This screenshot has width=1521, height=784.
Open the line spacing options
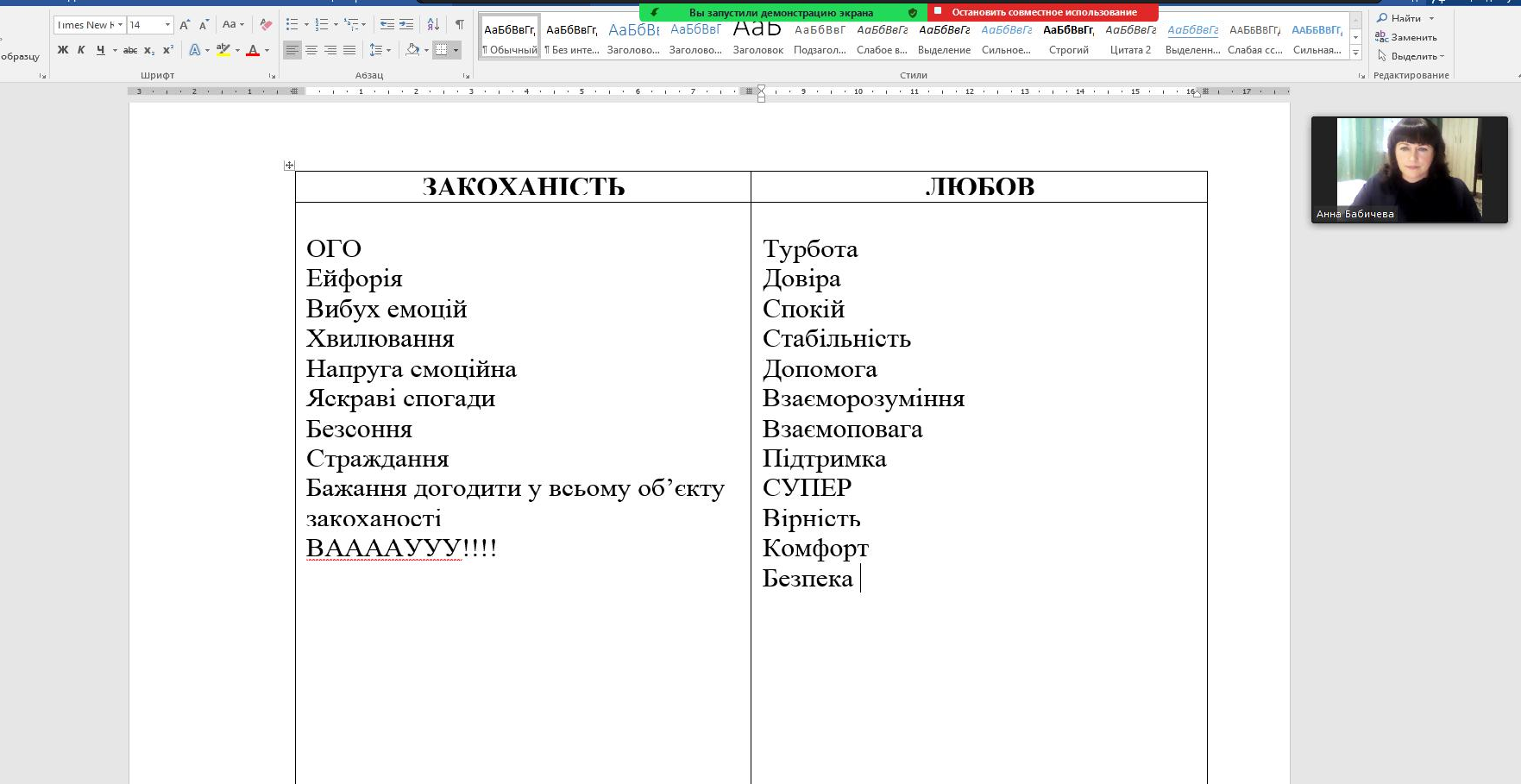(380, 50)
